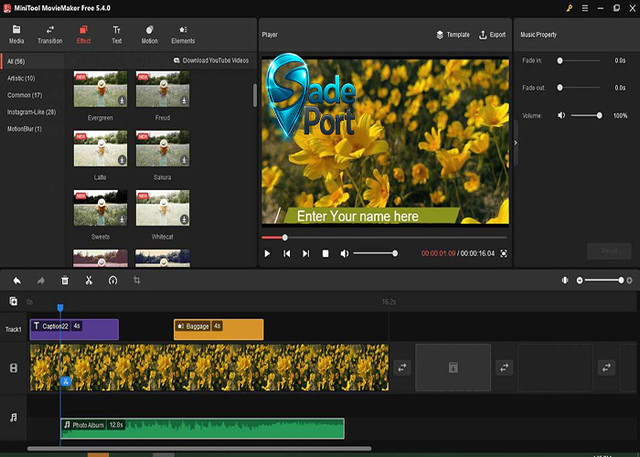Viewport: 640px width, 457px height.
Task: Switch to the Transition tab
Action: [50, 35]
